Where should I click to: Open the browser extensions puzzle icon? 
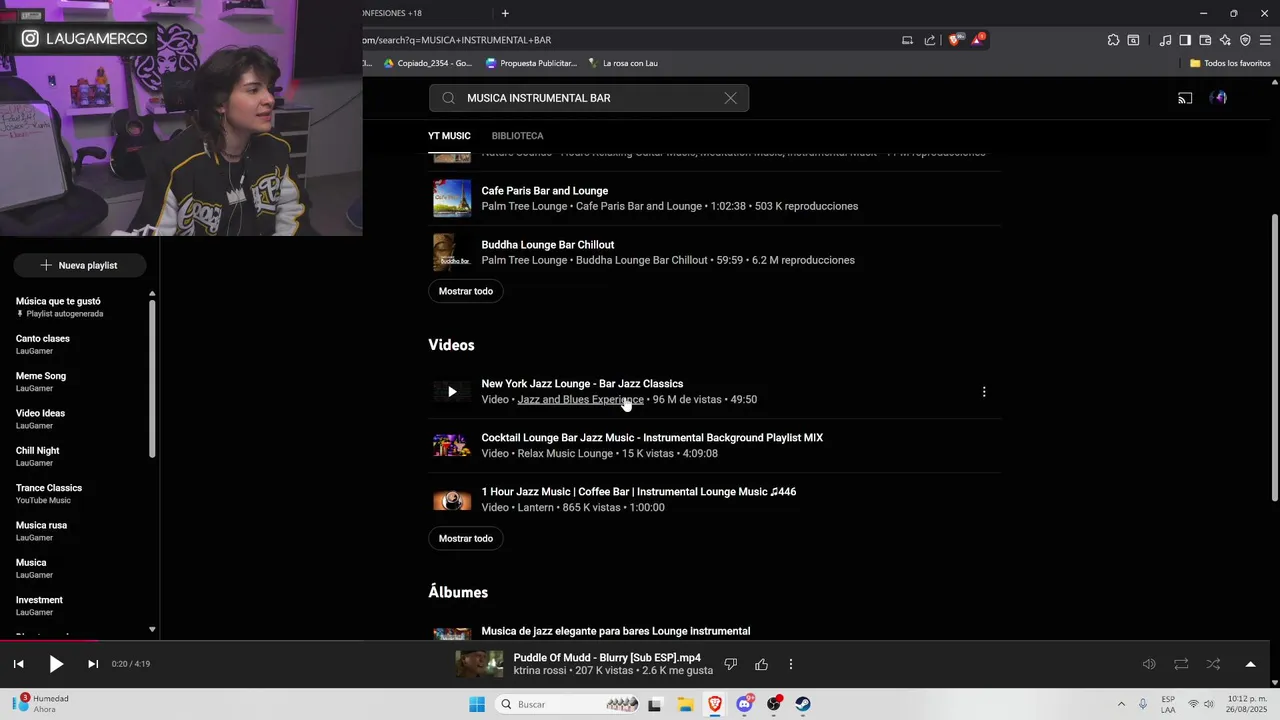1113,40
